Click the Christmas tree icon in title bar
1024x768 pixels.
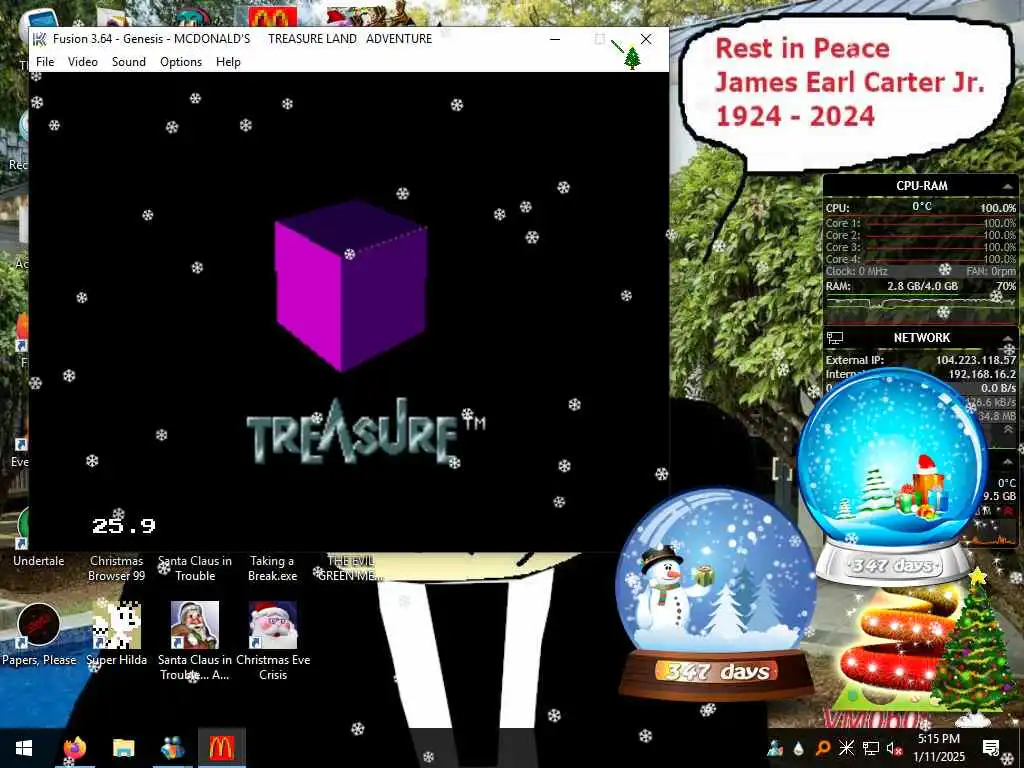pos(632,58)
